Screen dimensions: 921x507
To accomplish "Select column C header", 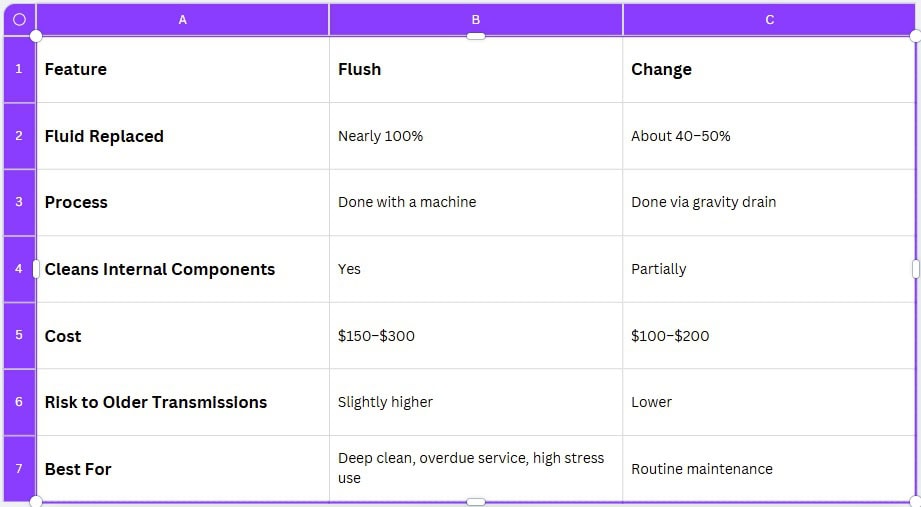I will point(769,19).
